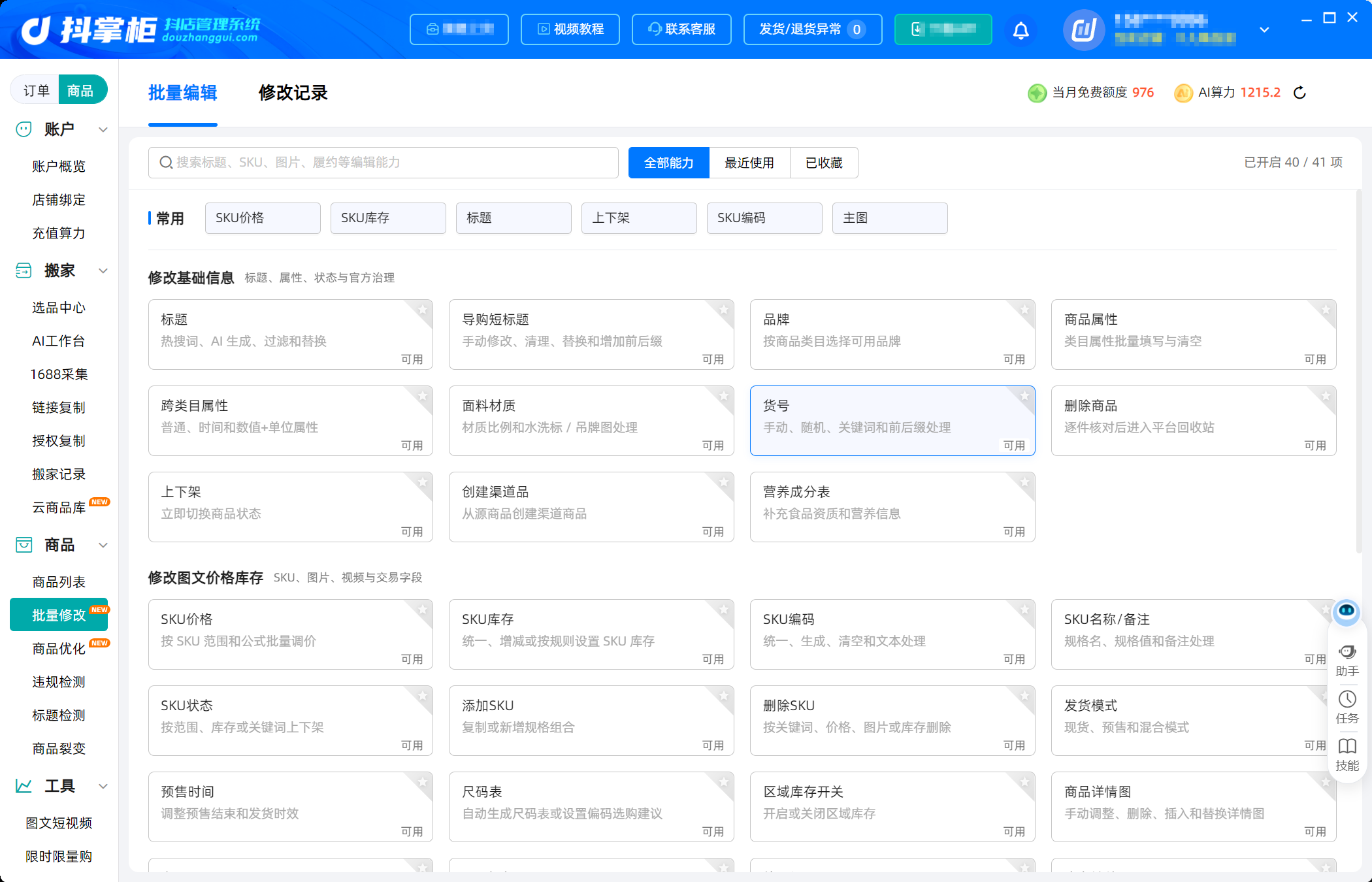Screen dimensions: 1372x882
Task: Favorite the 标题 card with its star
Action: 423,310
